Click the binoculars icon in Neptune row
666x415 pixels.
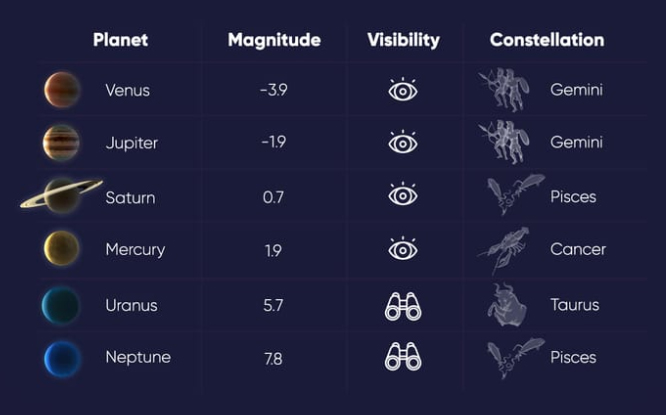coord(403,357)
